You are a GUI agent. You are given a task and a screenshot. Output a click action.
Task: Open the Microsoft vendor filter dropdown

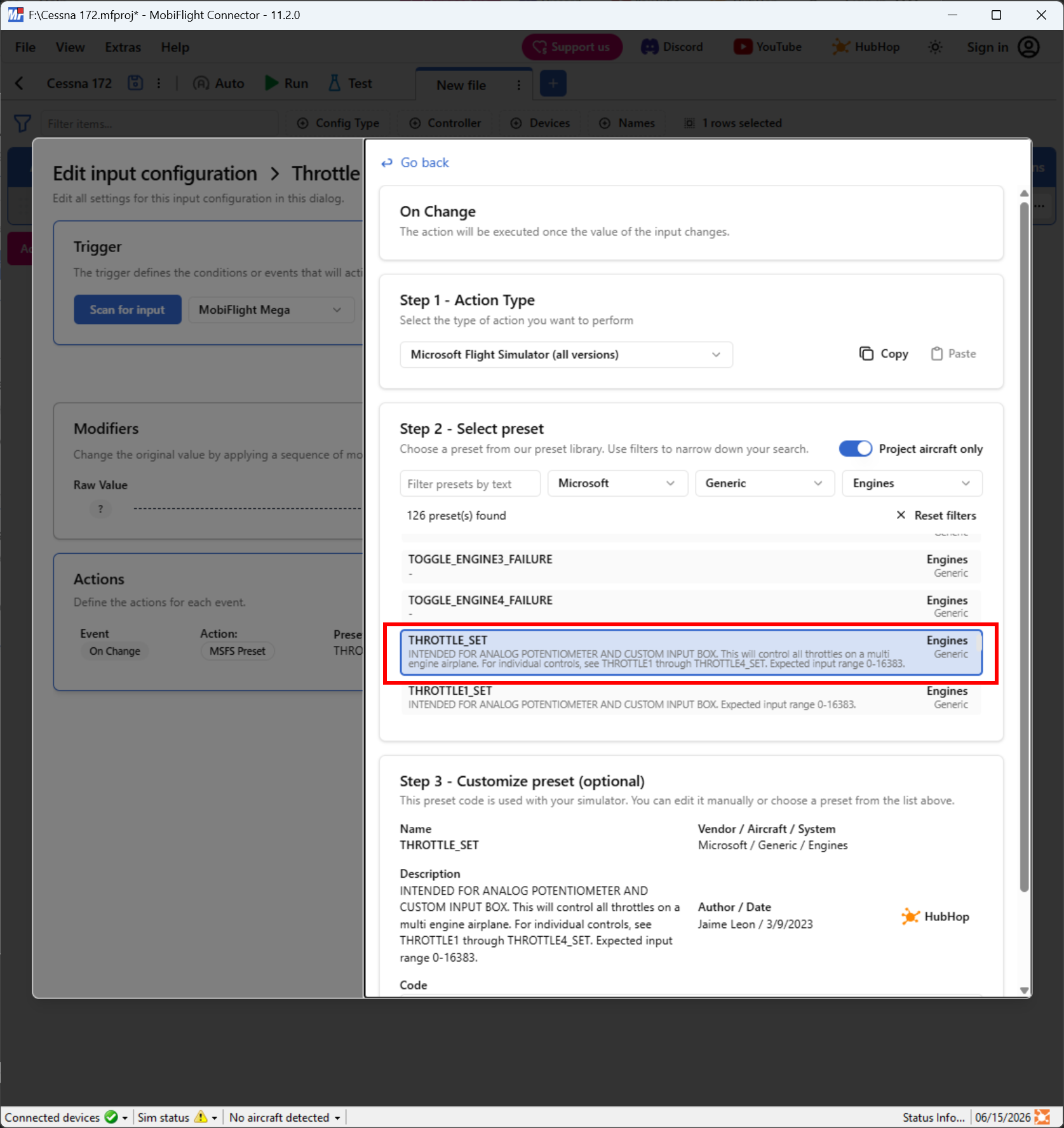pos(617,483)
